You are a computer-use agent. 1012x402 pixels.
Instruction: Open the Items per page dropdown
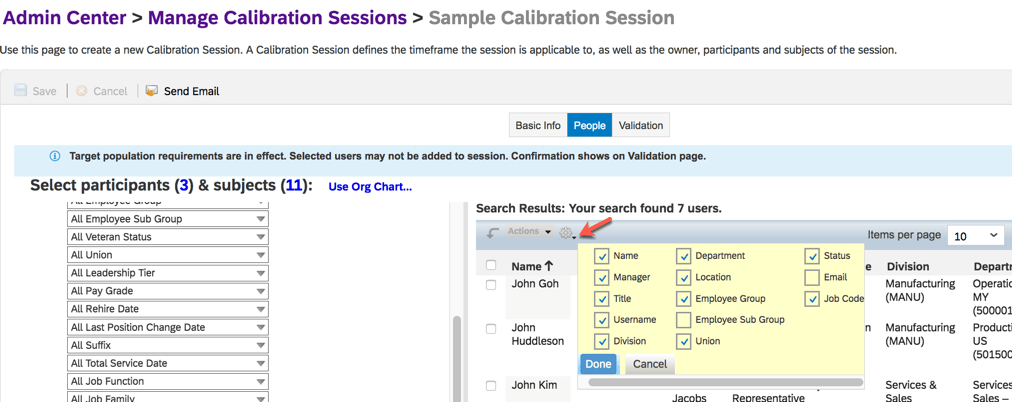(x=974, y=236)
